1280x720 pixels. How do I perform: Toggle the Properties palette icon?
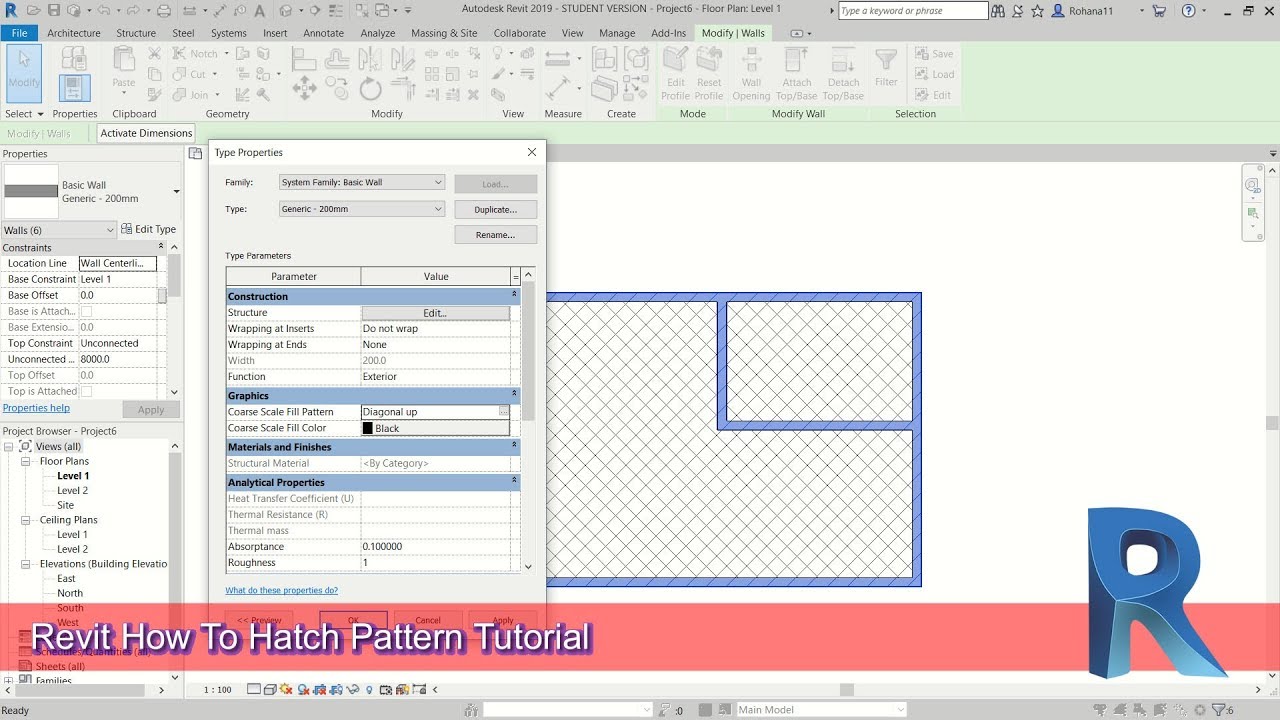pyautogui.click(x=74, y=89)
